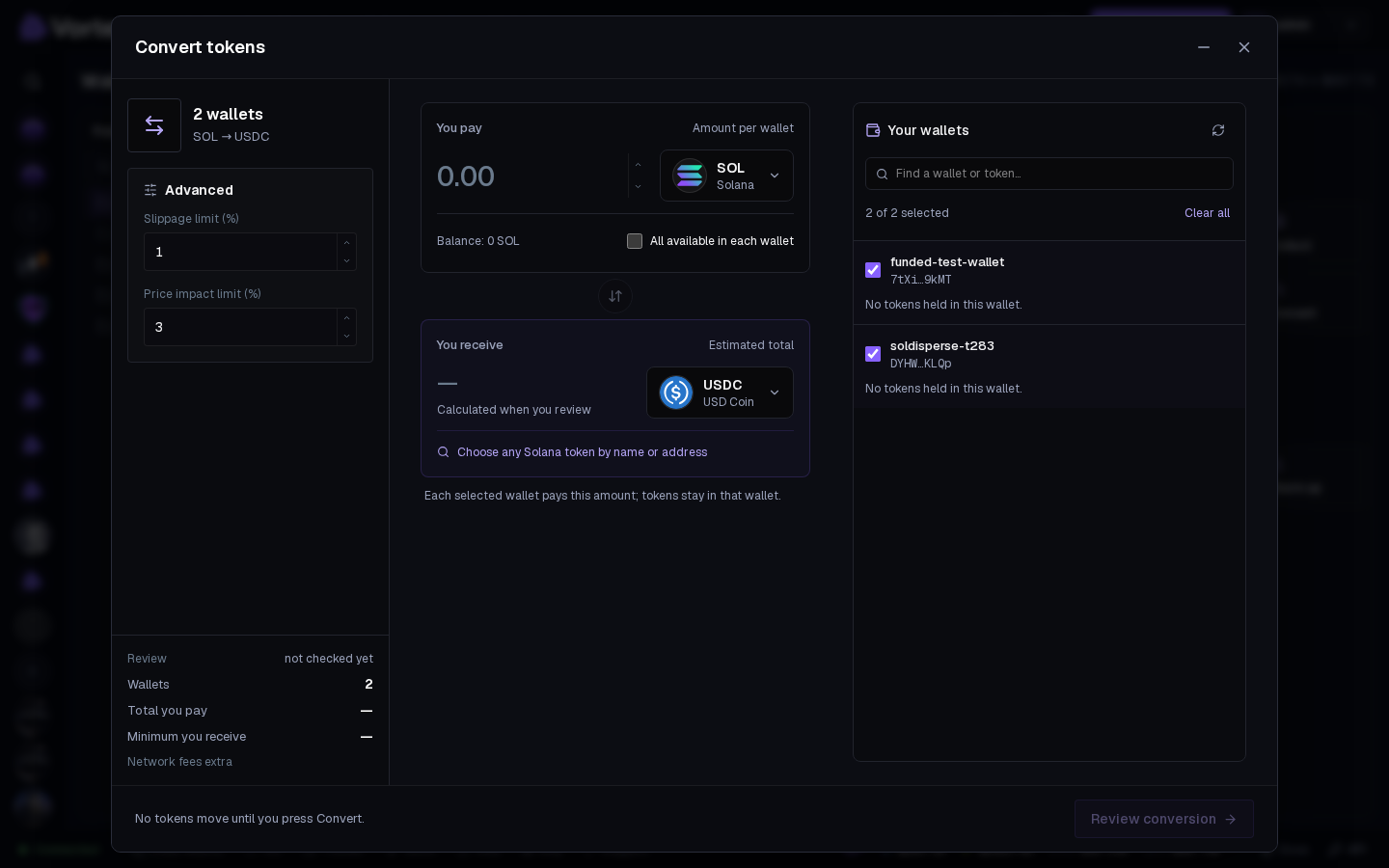
Task: Click the Advanced sliders icon
Action: click(x=150, y=190)
